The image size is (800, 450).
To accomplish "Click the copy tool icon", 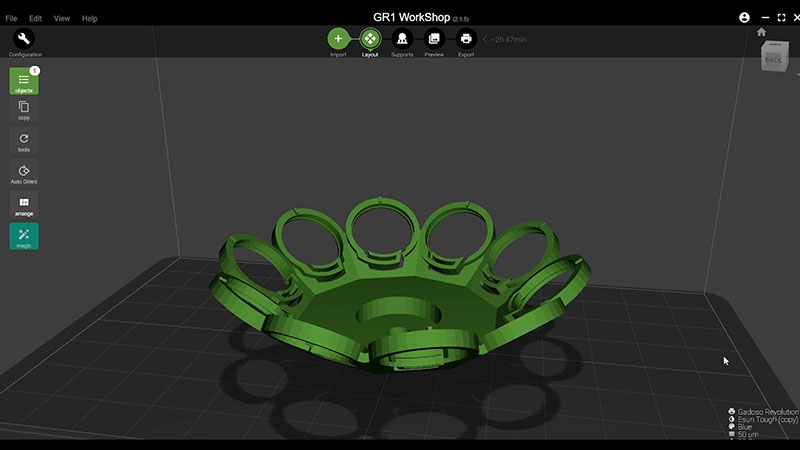I will coord(24,108).
